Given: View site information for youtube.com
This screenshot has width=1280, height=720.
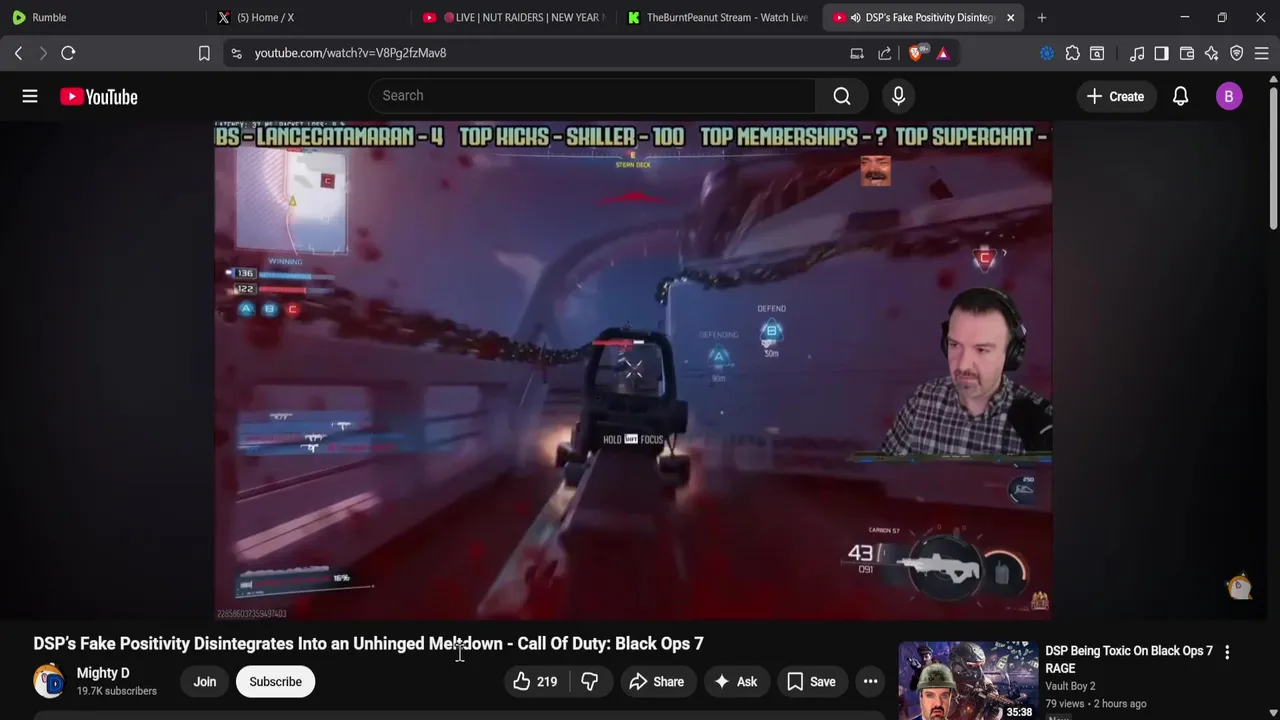Looking at the screenshot, I should [x=236, y=53].
